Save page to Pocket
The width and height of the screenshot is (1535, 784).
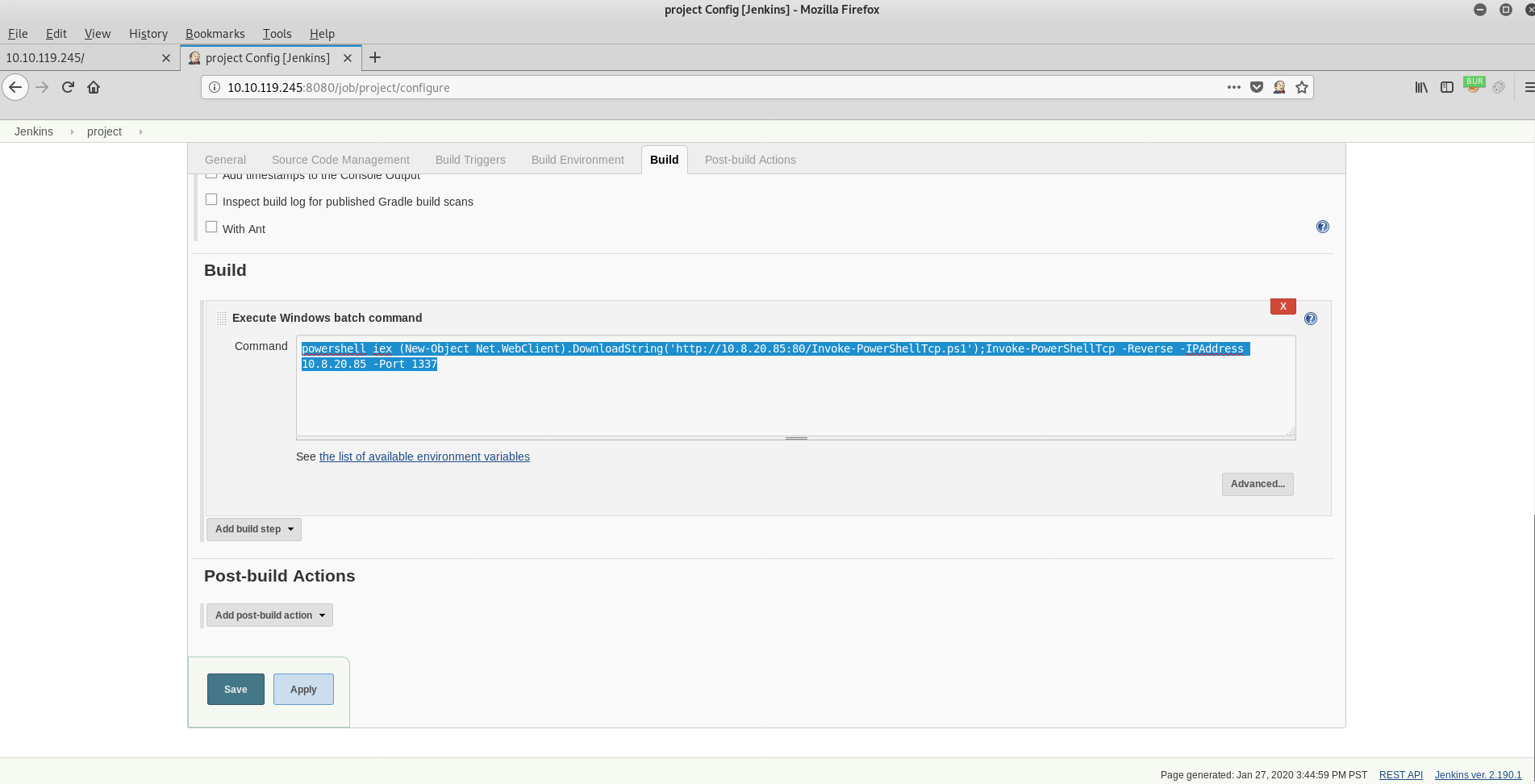(x=1257, y=87)
